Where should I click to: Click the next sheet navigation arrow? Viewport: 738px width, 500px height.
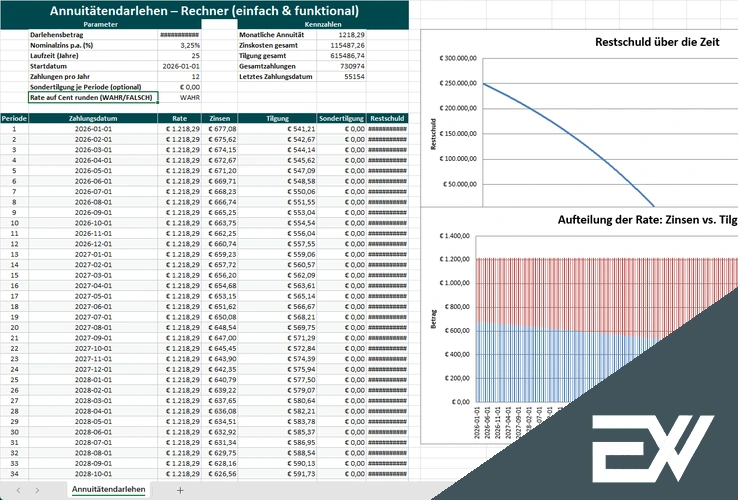37,491
